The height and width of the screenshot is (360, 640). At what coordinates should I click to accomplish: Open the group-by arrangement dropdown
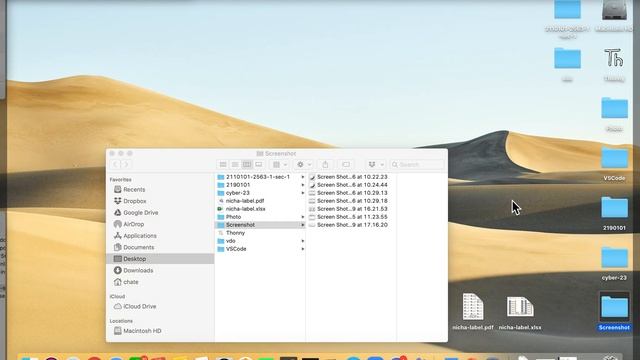click(280, 164)
